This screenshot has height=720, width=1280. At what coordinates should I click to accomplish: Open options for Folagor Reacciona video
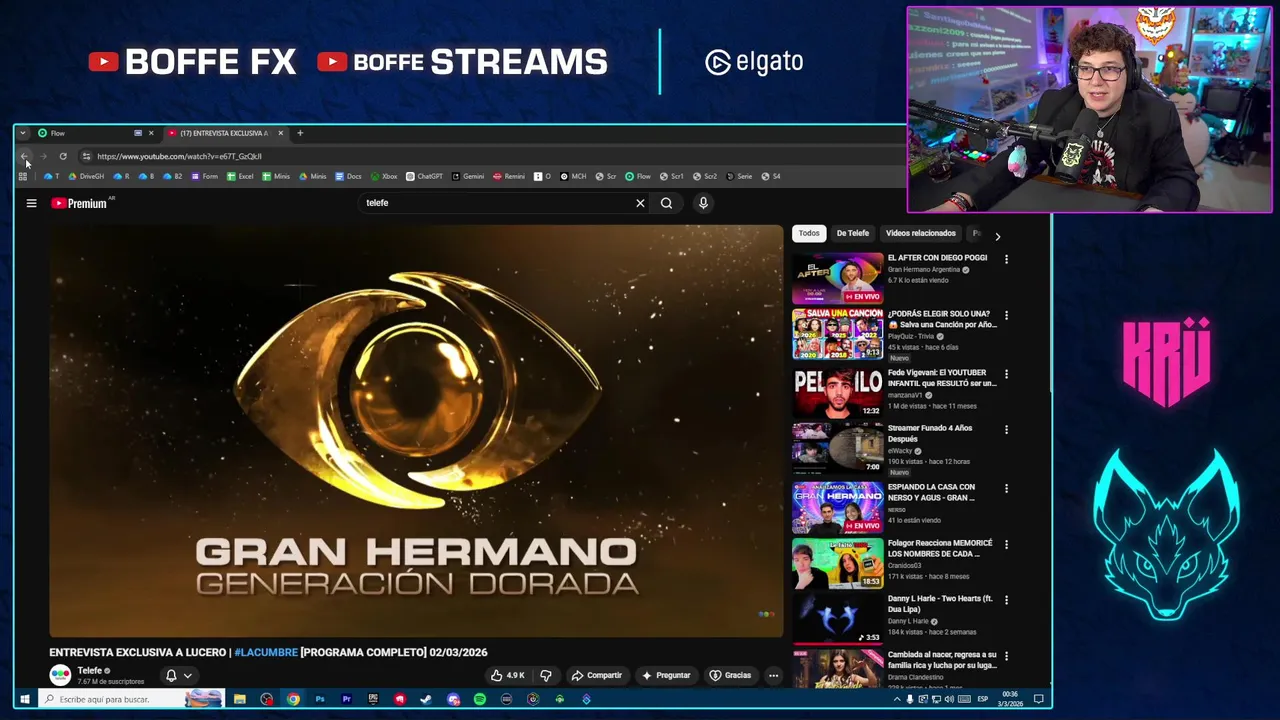(1006, 545)
